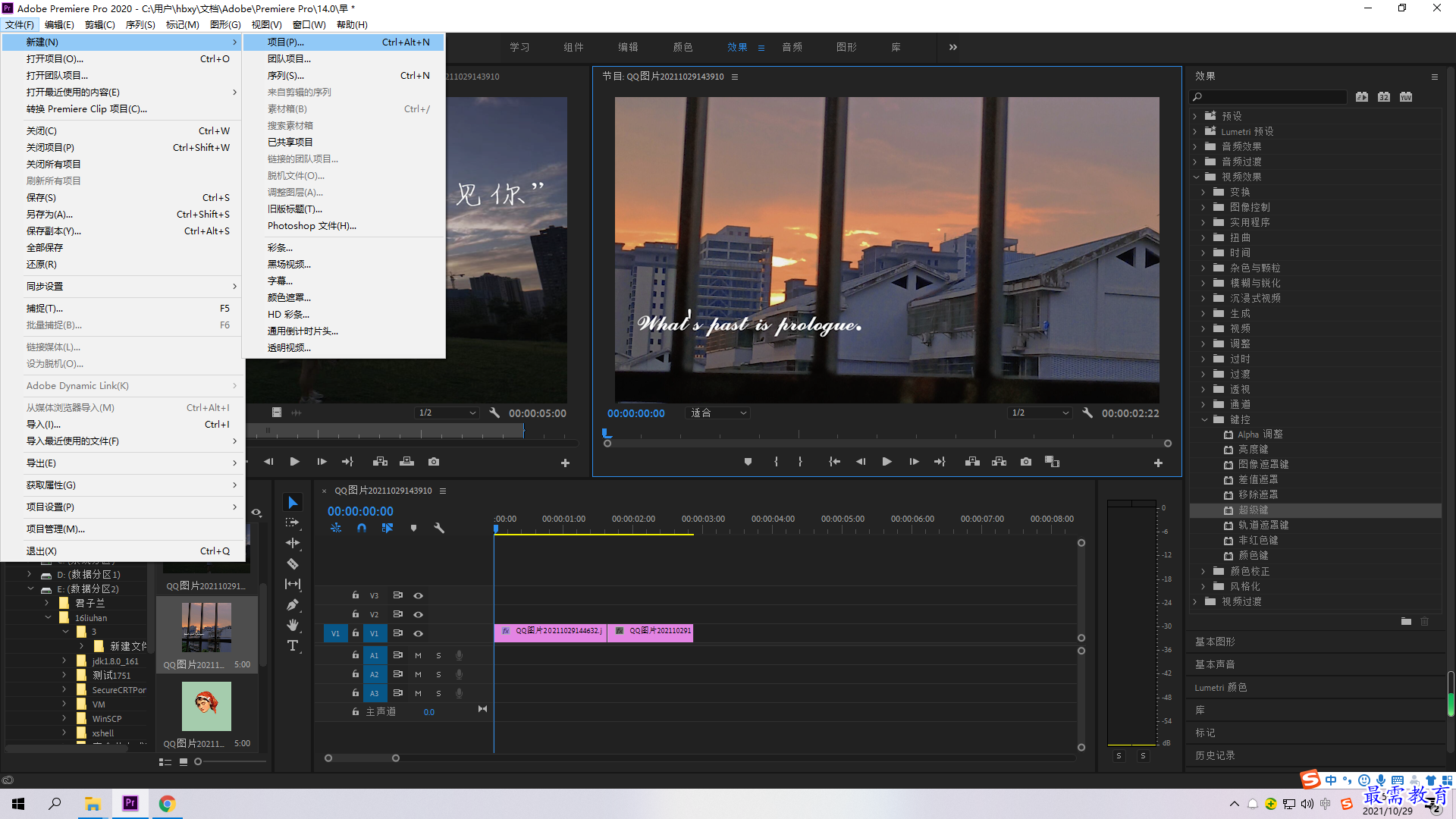Select the Ripple Edit tool
The width and height of the screenshot is (1456, 819).
(293, 543)
